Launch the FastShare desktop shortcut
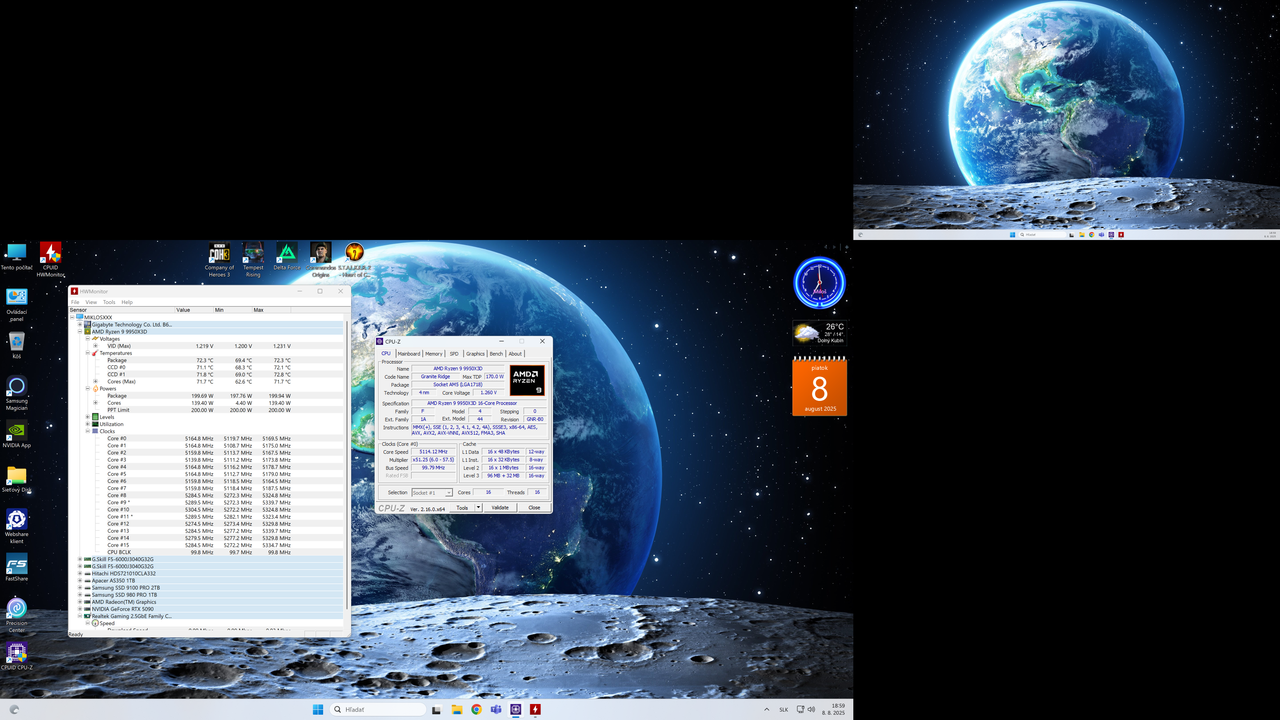The image size is (1280, 720). [16, 567]
